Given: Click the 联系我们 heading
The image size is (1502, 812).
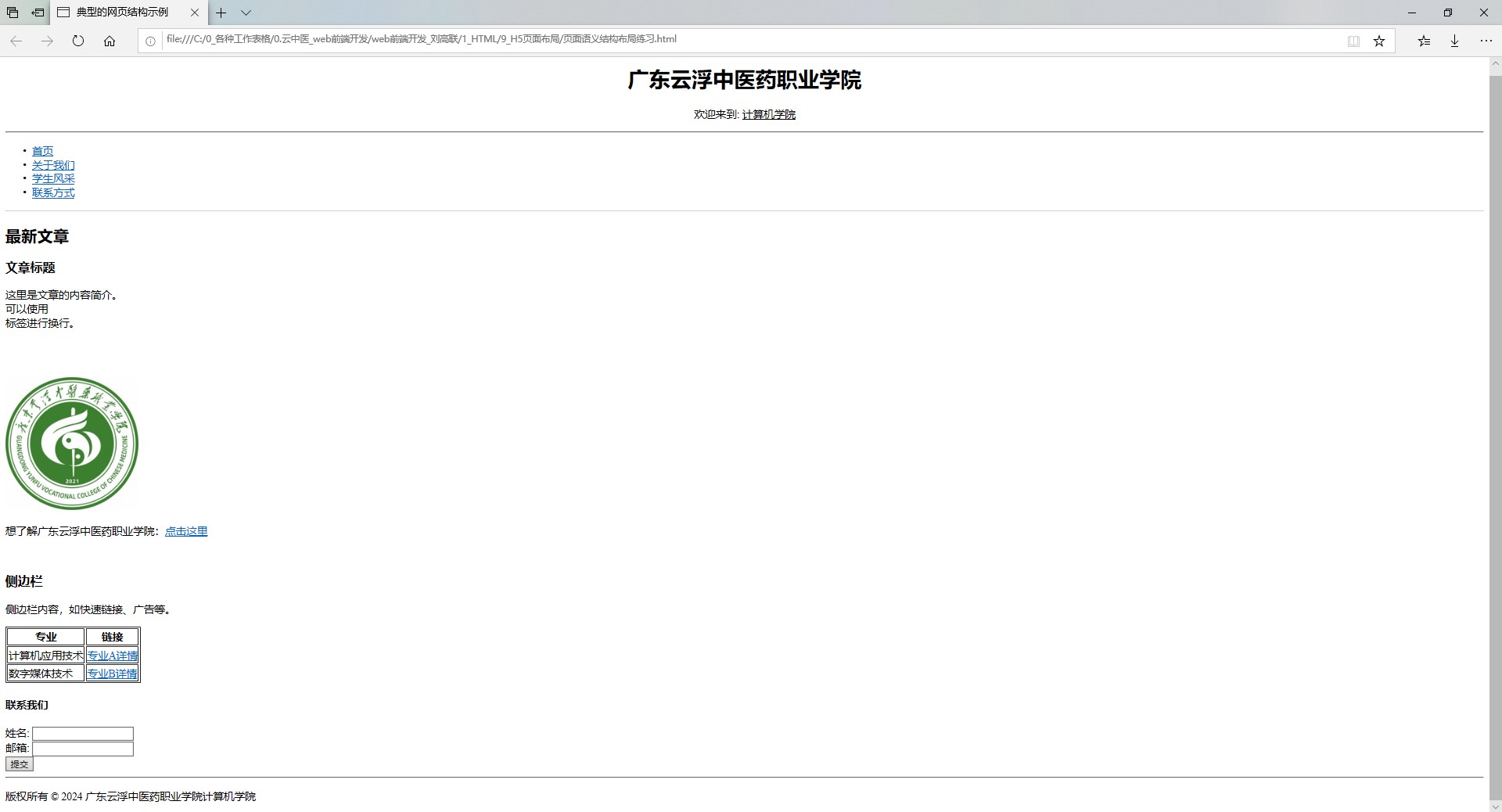Looking at the screenshot, I should tap(27, 705).
